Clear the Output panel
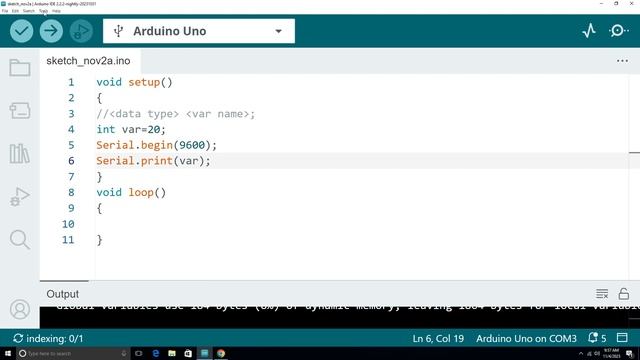640x360 pixels. tap(602, 294)
